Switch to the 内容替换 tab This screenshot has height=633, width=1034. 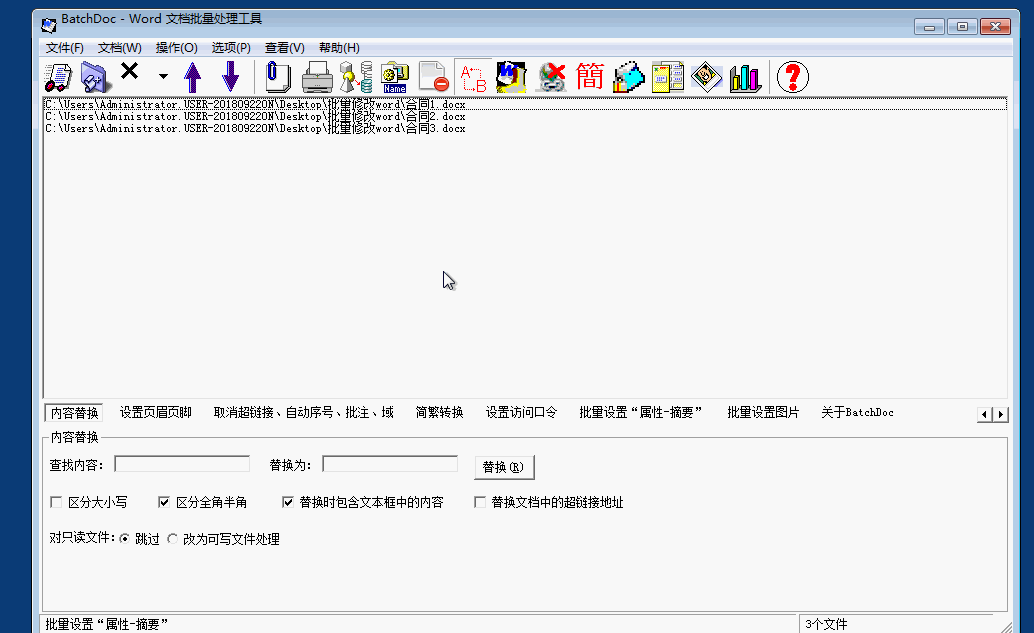point(74,413)
